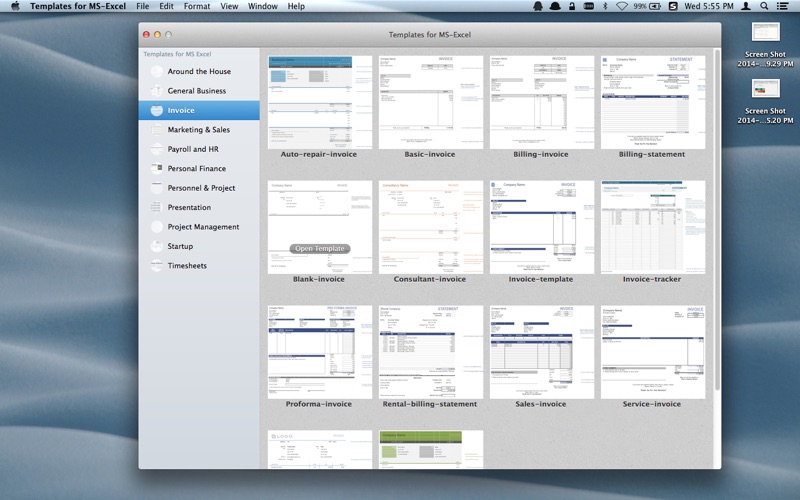
Task: Open Templates for MS-Excel app menu
Action: [78, 6]
